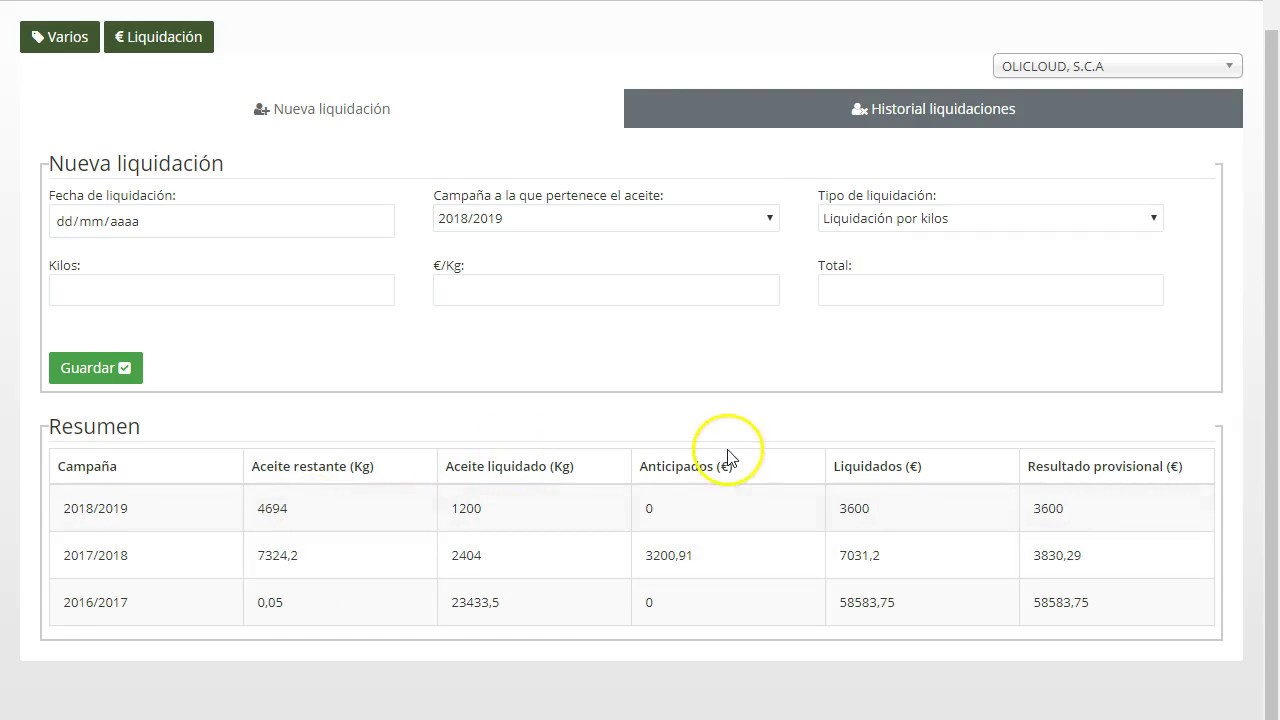Click the 4694 aceite restante value
The image size is (1280, 720).
272,508
